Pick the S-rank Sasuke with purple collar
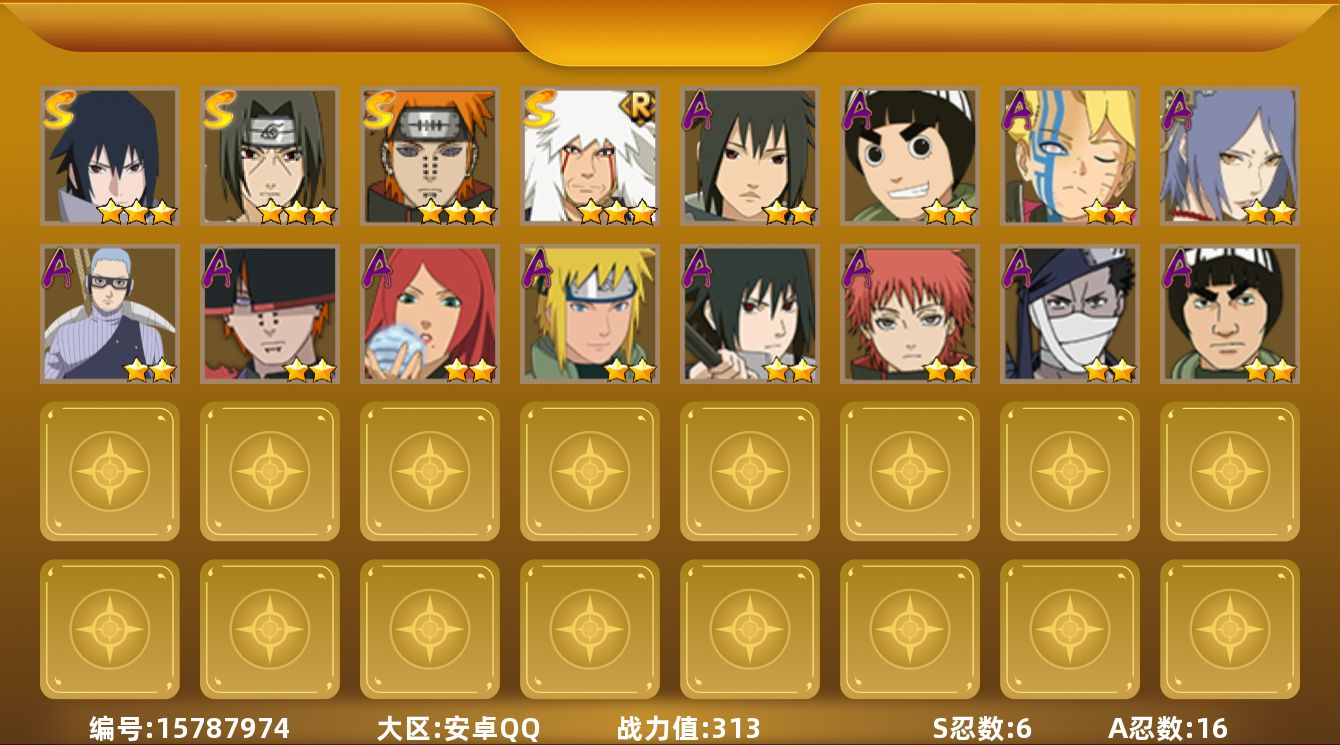Viewport: 1340px width, 745px height. pos(110,156)
